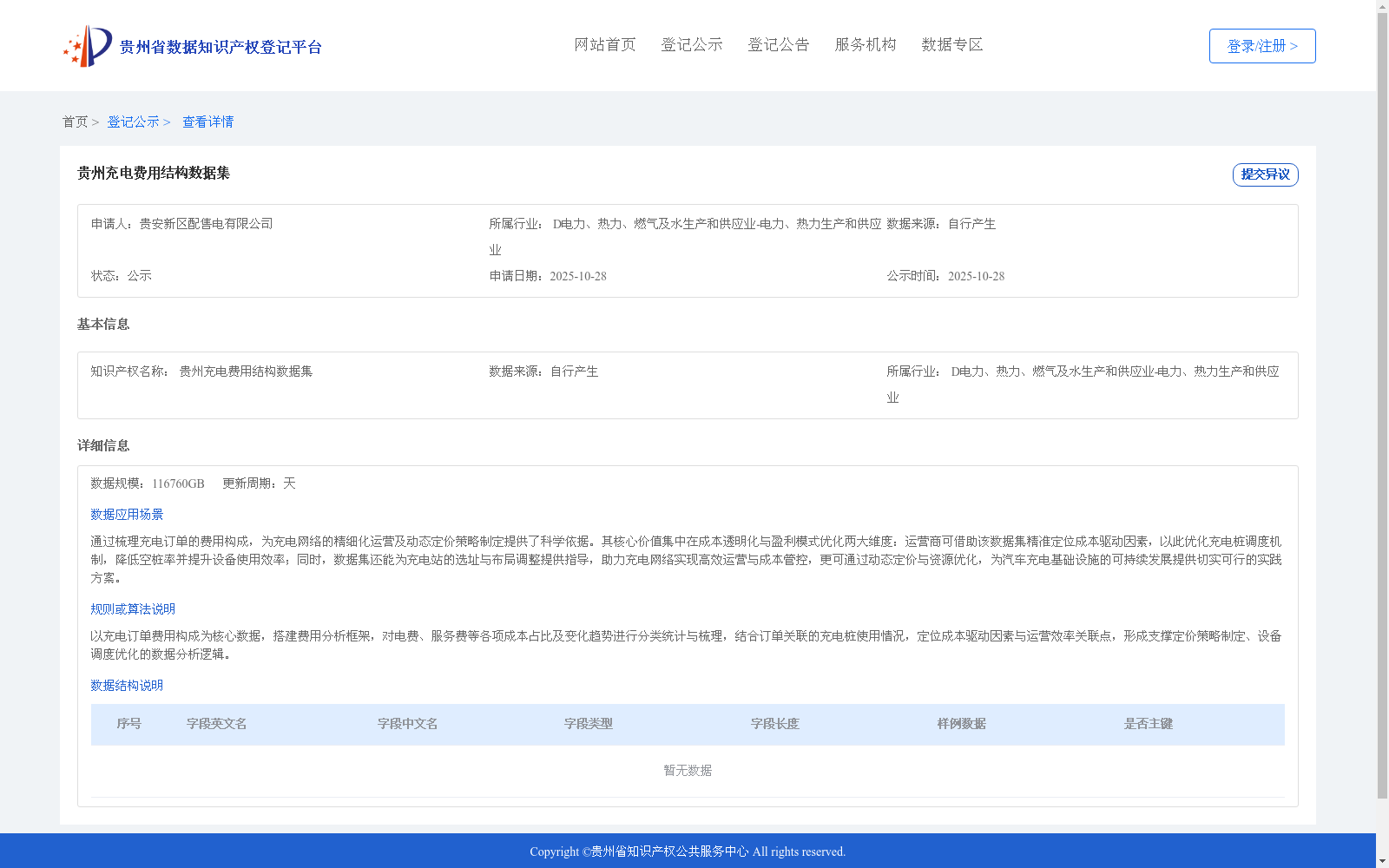Click the 申请日期 value 2025-10-28

click(x=578, y=276)
